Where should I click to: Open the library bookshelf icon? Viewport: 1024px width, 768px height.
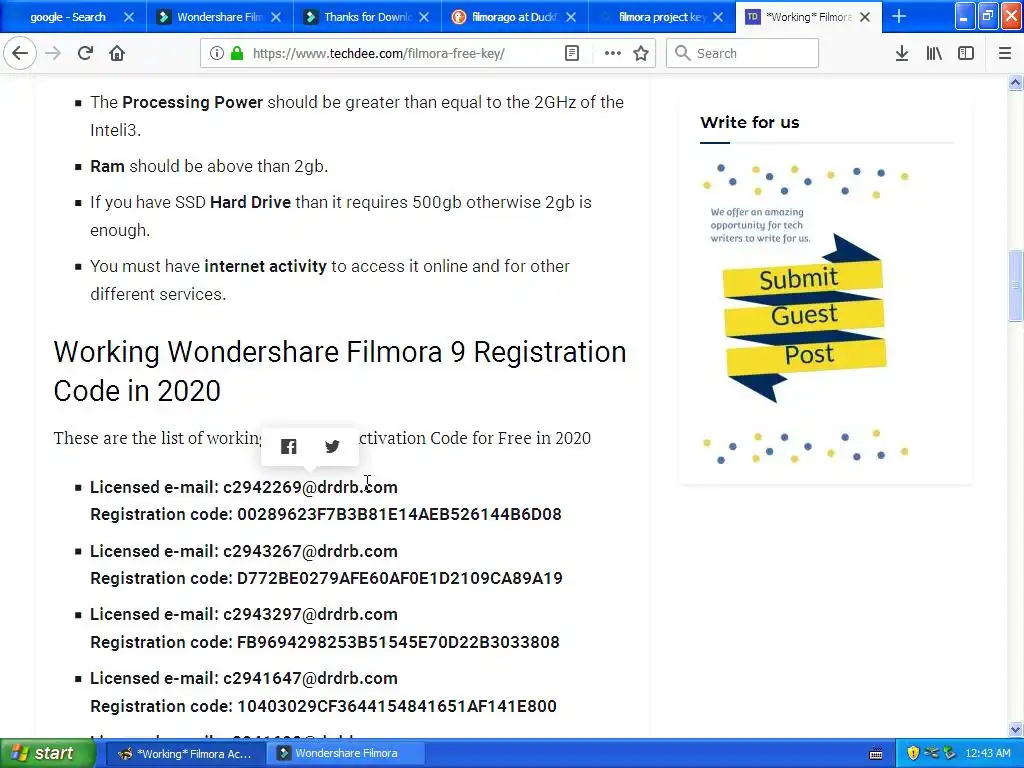(x=934, y=54)
